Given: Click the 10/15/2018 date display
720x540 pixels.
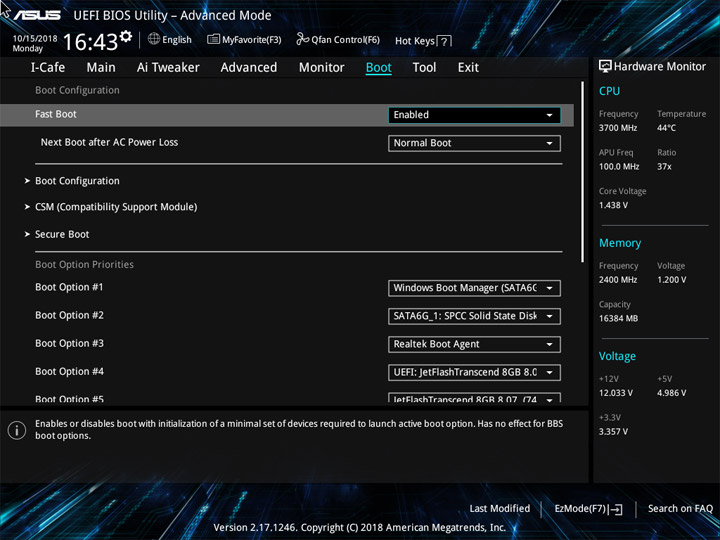Looking at the screenshot, I should 35,38.
